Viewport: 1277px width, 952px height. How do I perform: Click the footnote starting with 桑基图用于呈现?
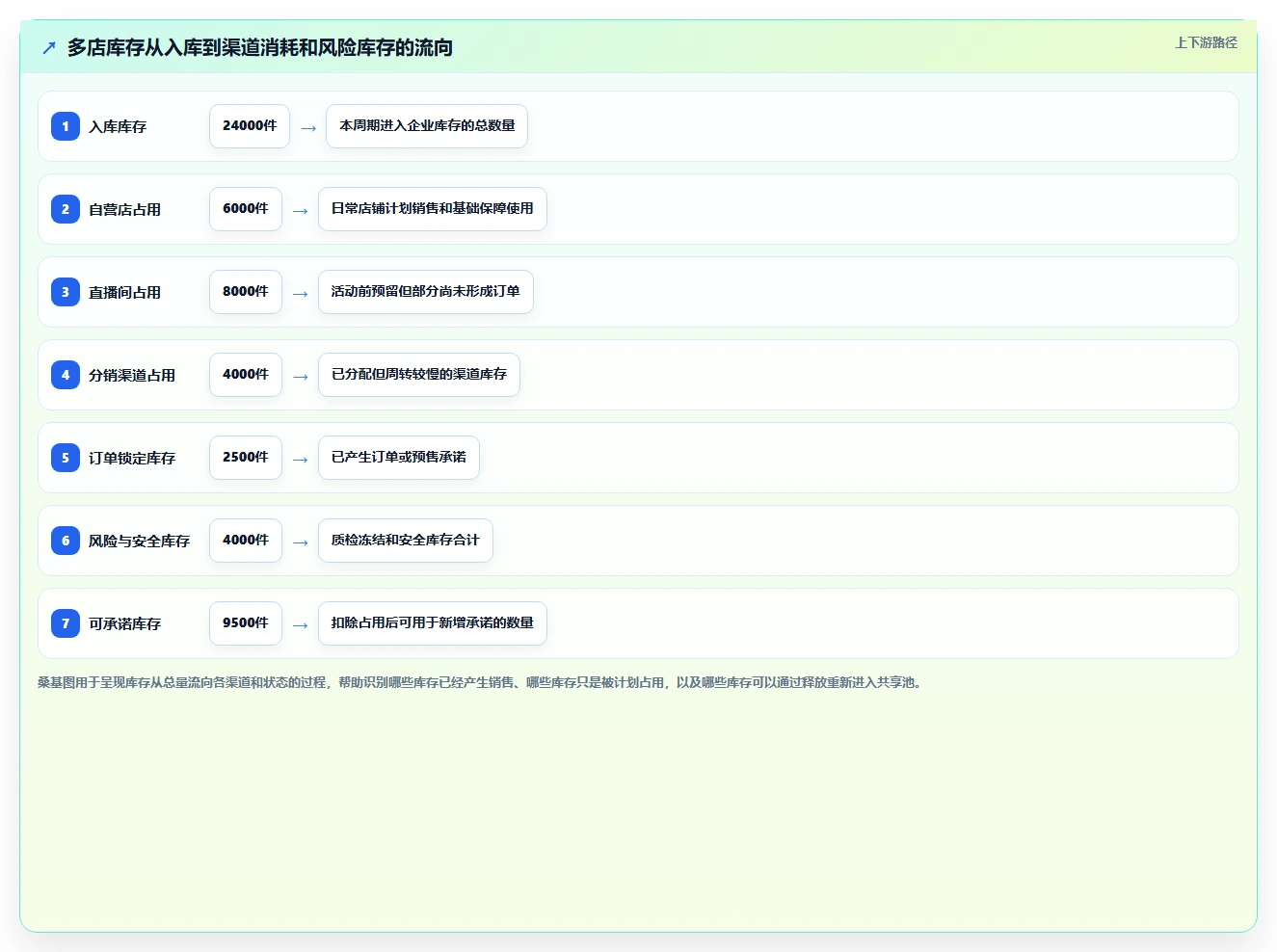[x=482, y=682]
